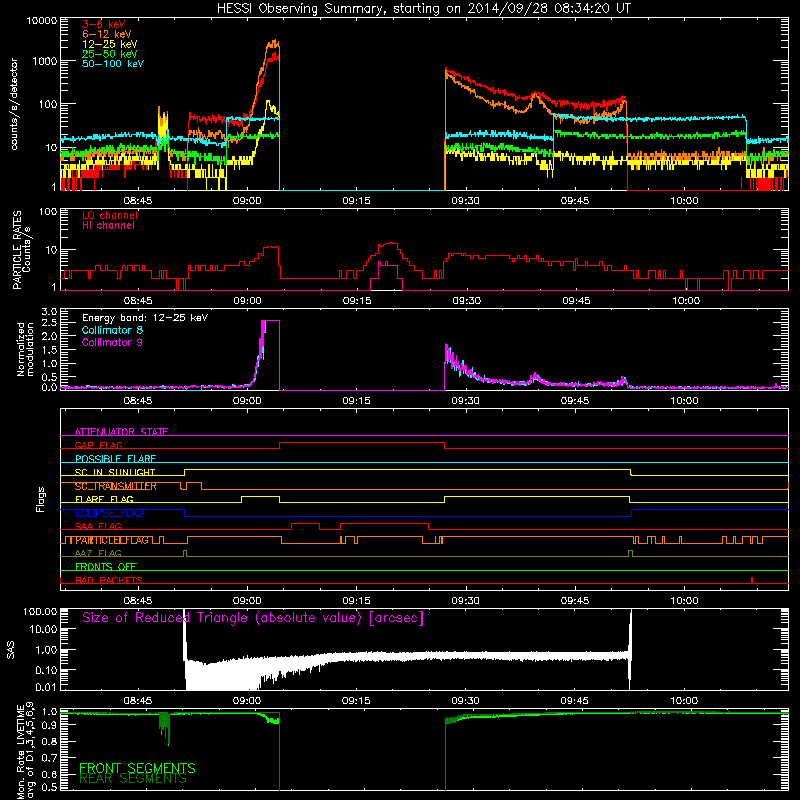Viewport: 800px width, 800px height.
Task: Click the olive AAZ_FLAG label
Action: pyautogui.click(x=98, y=553)
